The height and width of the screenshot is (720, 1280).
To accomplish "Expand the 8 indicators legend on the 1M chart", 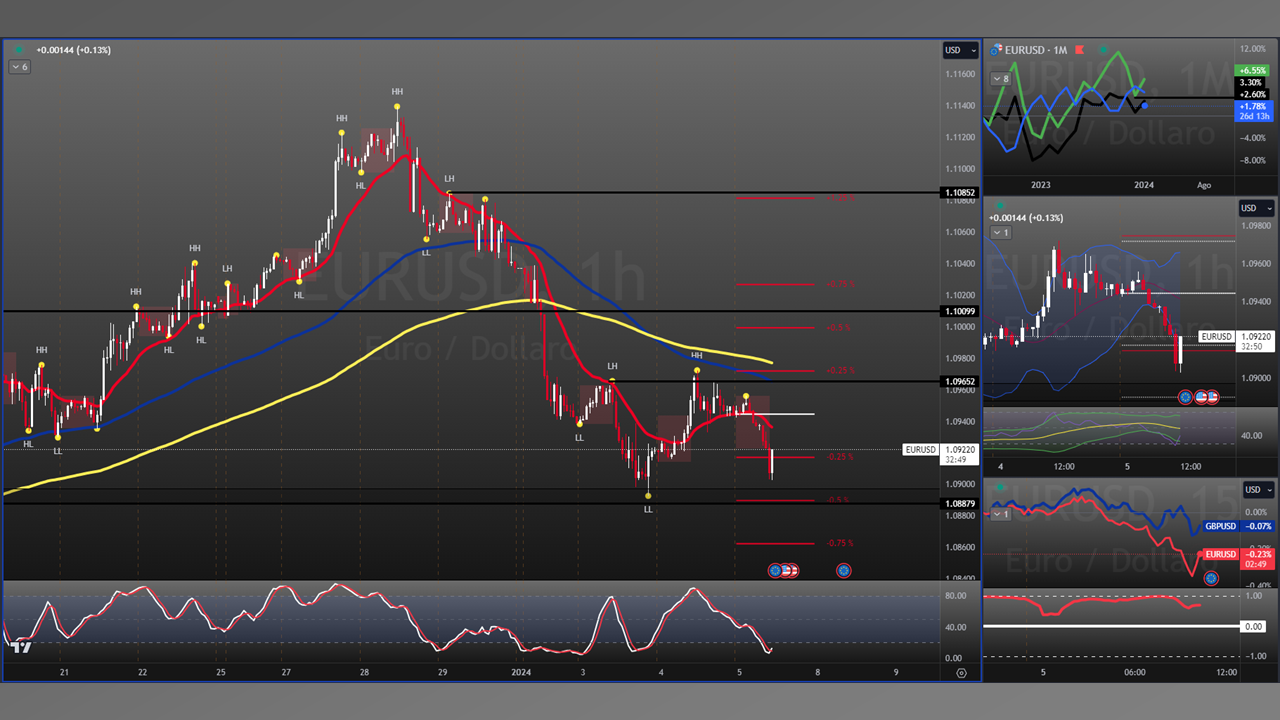I will [x=1002, y=79].
